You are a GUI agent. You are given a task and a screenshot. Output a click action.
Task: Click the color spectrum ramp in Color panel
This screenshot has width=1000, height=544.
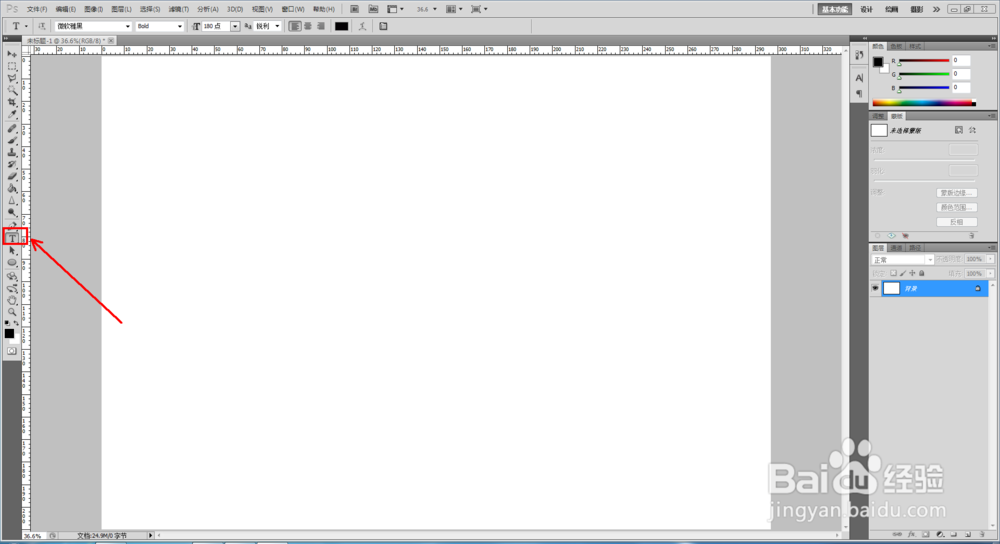tap(923, 103)
